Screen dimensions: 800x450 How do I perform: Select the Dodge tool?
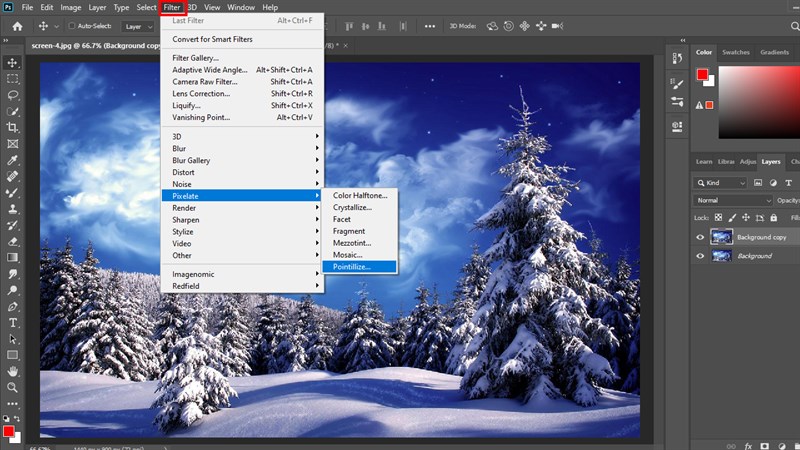(x=12, y=290)
